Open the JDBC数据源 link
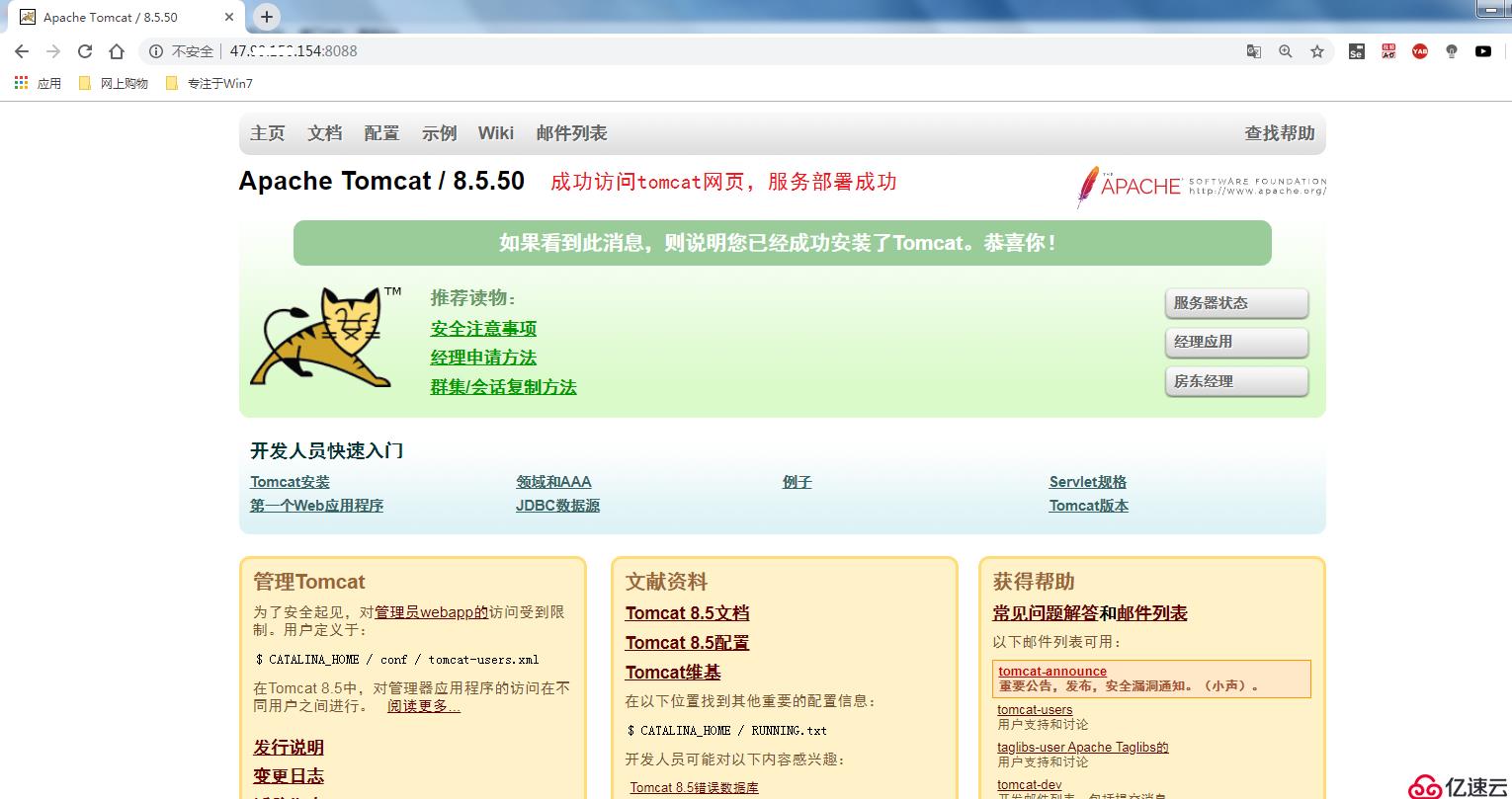Viewport: 1512px width, 799px height. coord(557,506)
